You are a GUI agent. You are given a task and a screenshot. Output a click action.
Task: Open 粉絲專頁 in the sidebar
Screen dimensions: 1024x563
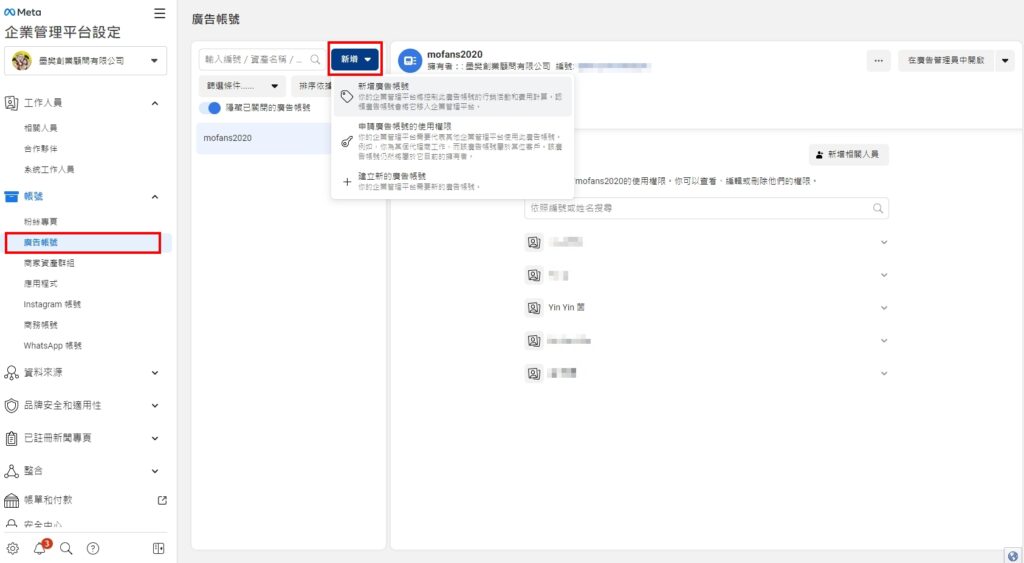click(40, 222)
